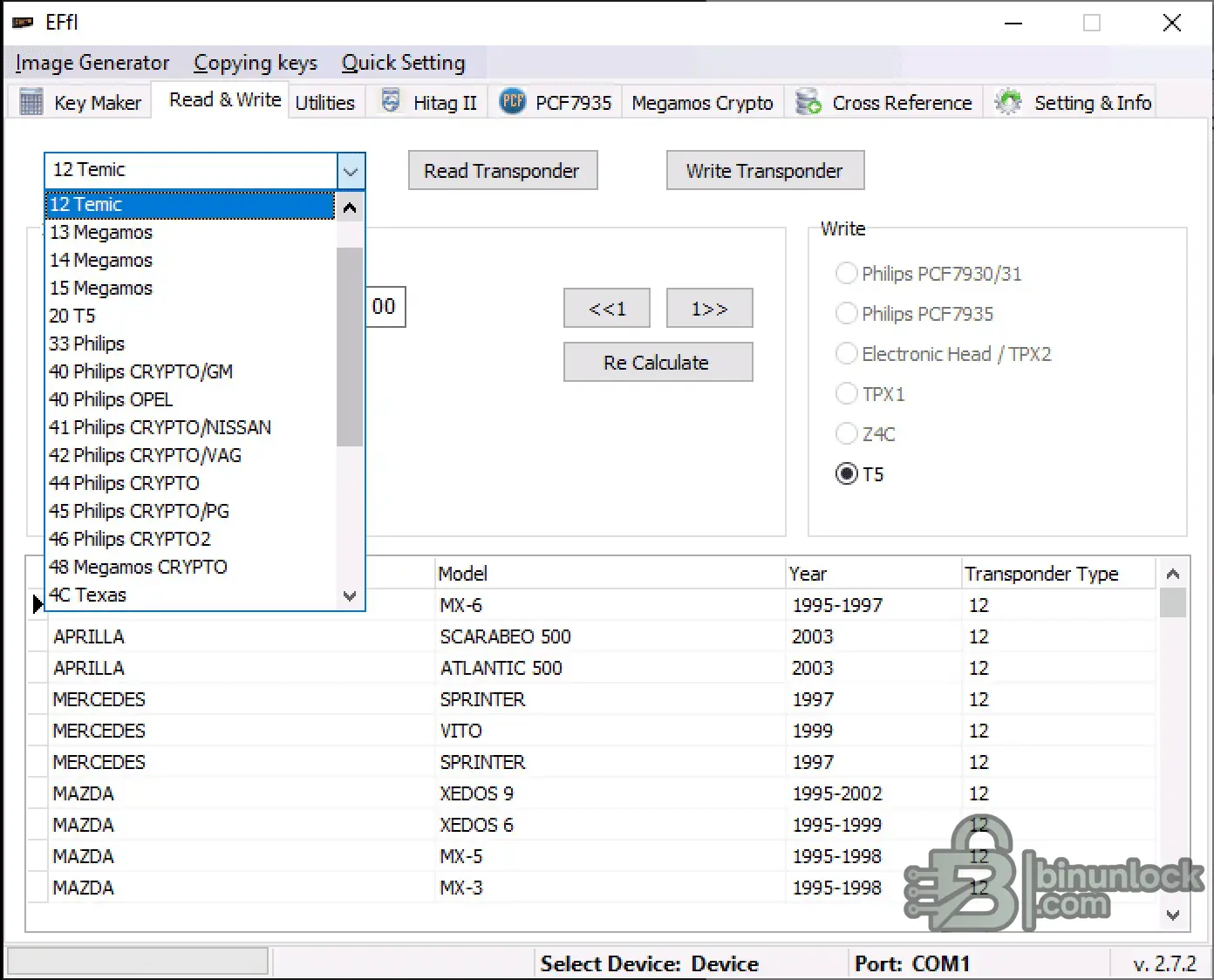Screen dimensions: 1214x980
Task: Select the APRILLA SCARABEO 500 row
Action: point(591,636)
